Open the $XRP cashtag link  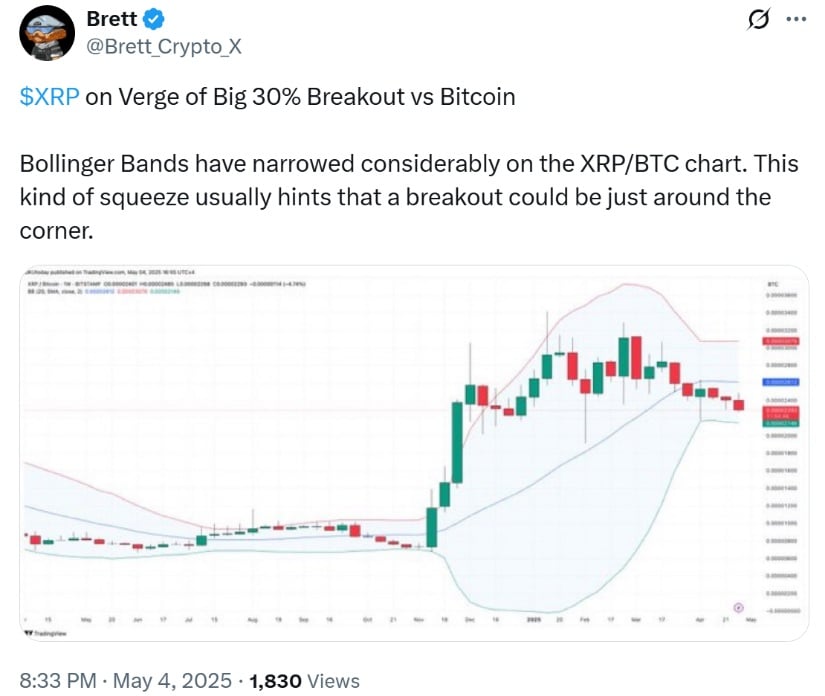coord(51,97)
